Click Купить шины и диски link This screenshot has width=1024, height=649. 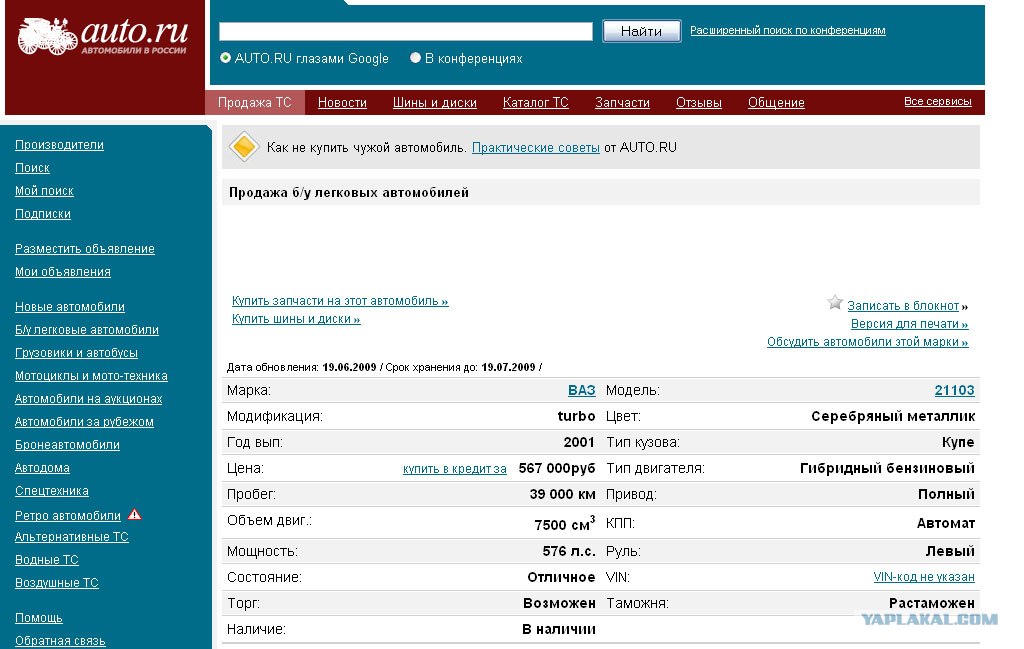point(296,319)
